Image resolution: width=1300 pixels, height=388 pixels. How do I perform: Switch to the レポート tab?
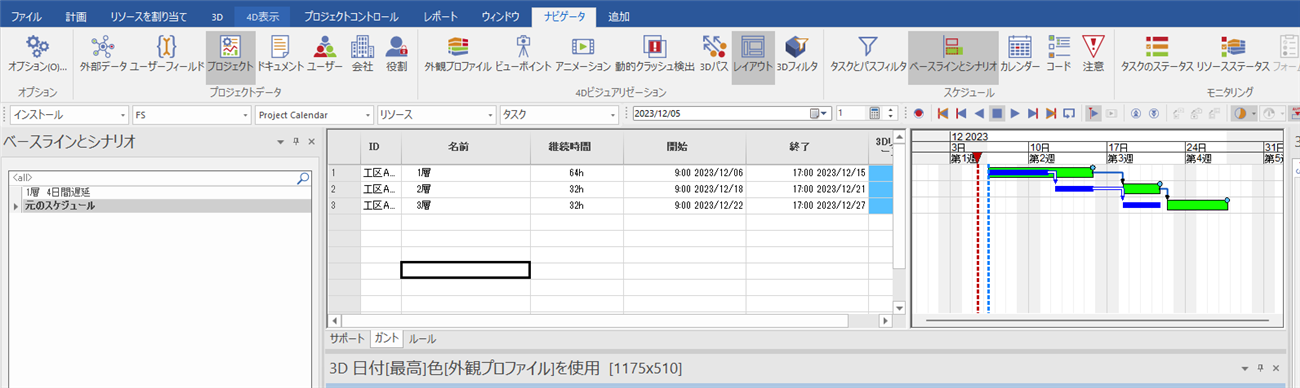(441, 17)
